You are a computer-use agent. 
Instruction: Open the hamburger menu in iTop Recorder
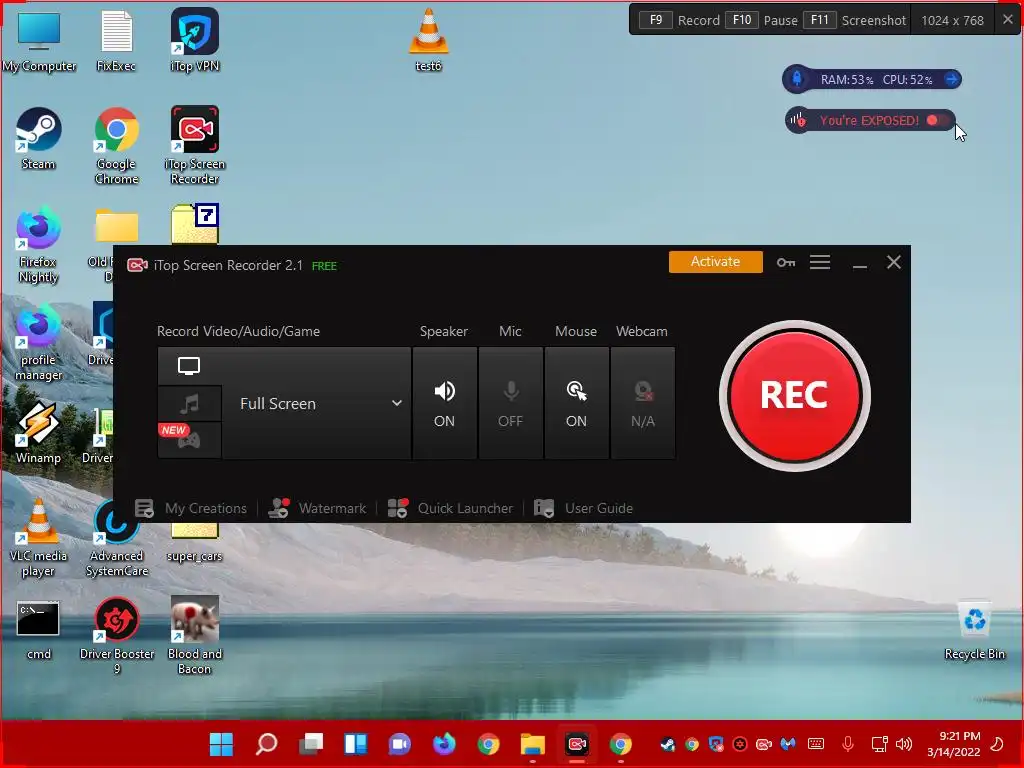click(820, 263)
